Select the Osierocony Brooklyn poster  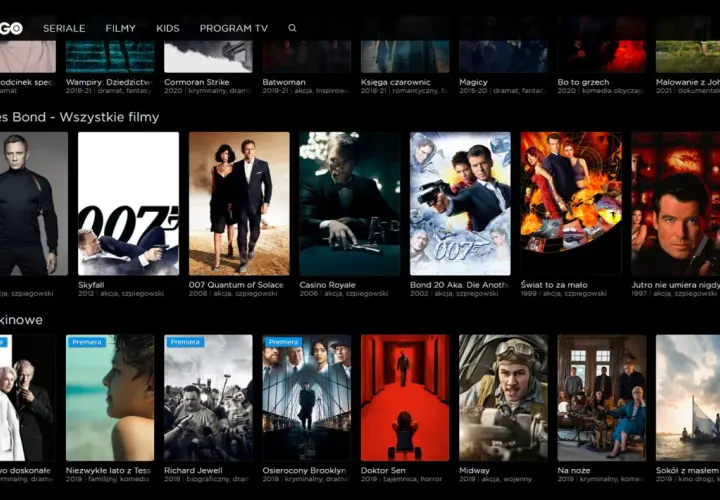(306, 398)
